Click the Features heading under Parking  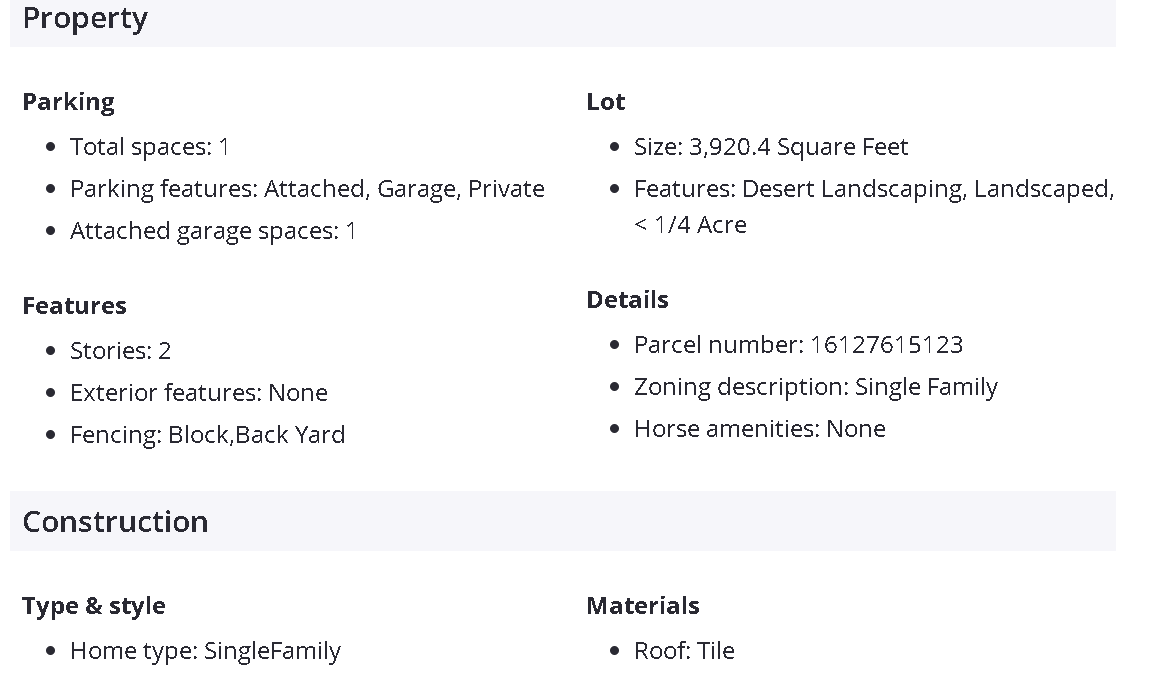74,306
